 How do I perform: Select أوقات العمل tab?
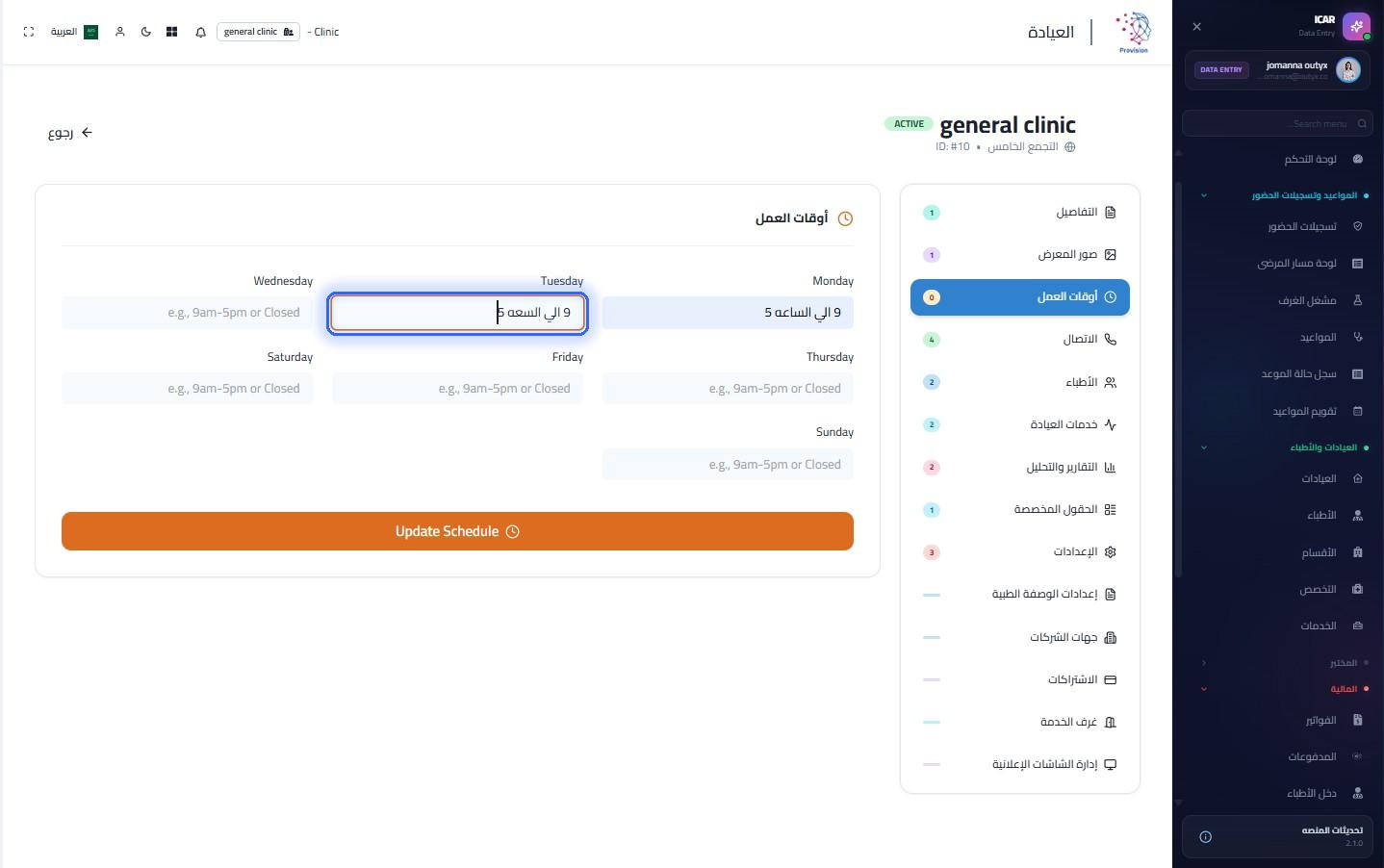(1020, 297)
